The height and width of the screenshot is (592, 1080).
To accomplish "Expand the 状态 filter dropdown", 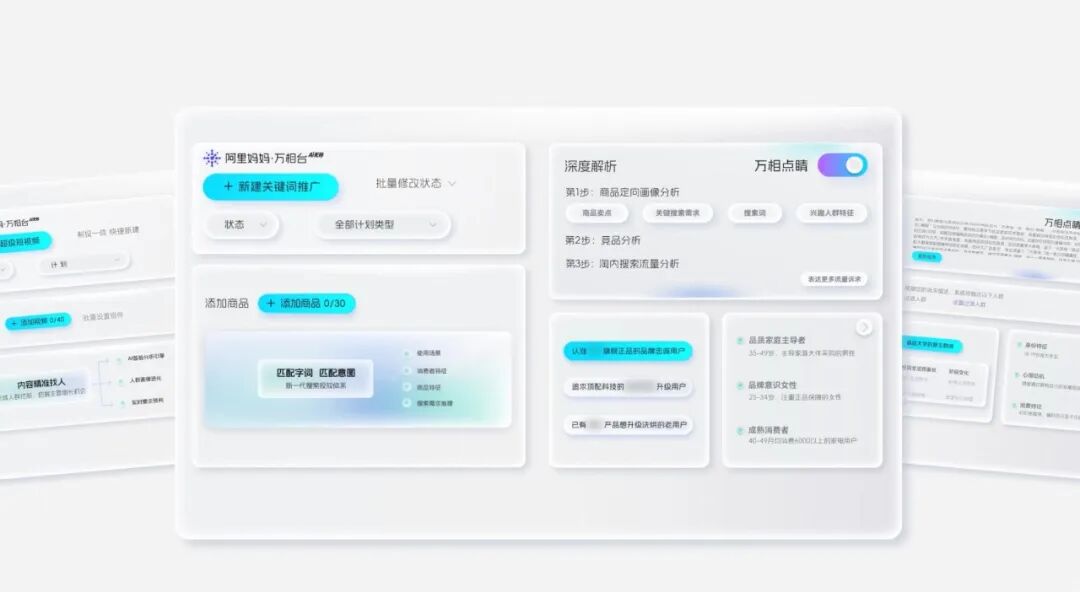I will click(242, 225).
